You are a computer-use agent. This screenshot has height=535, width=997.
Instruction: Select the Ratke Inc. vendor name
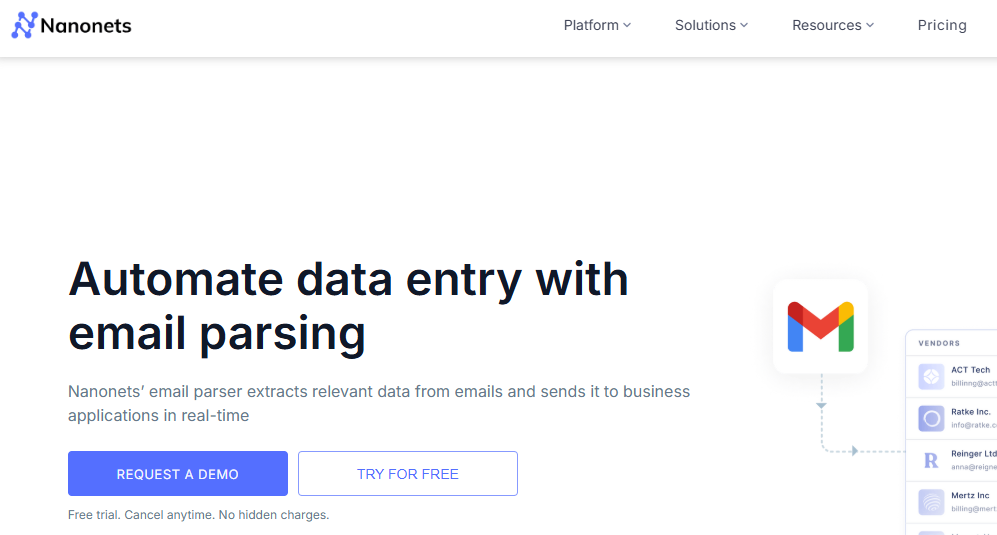click(970, 412)
